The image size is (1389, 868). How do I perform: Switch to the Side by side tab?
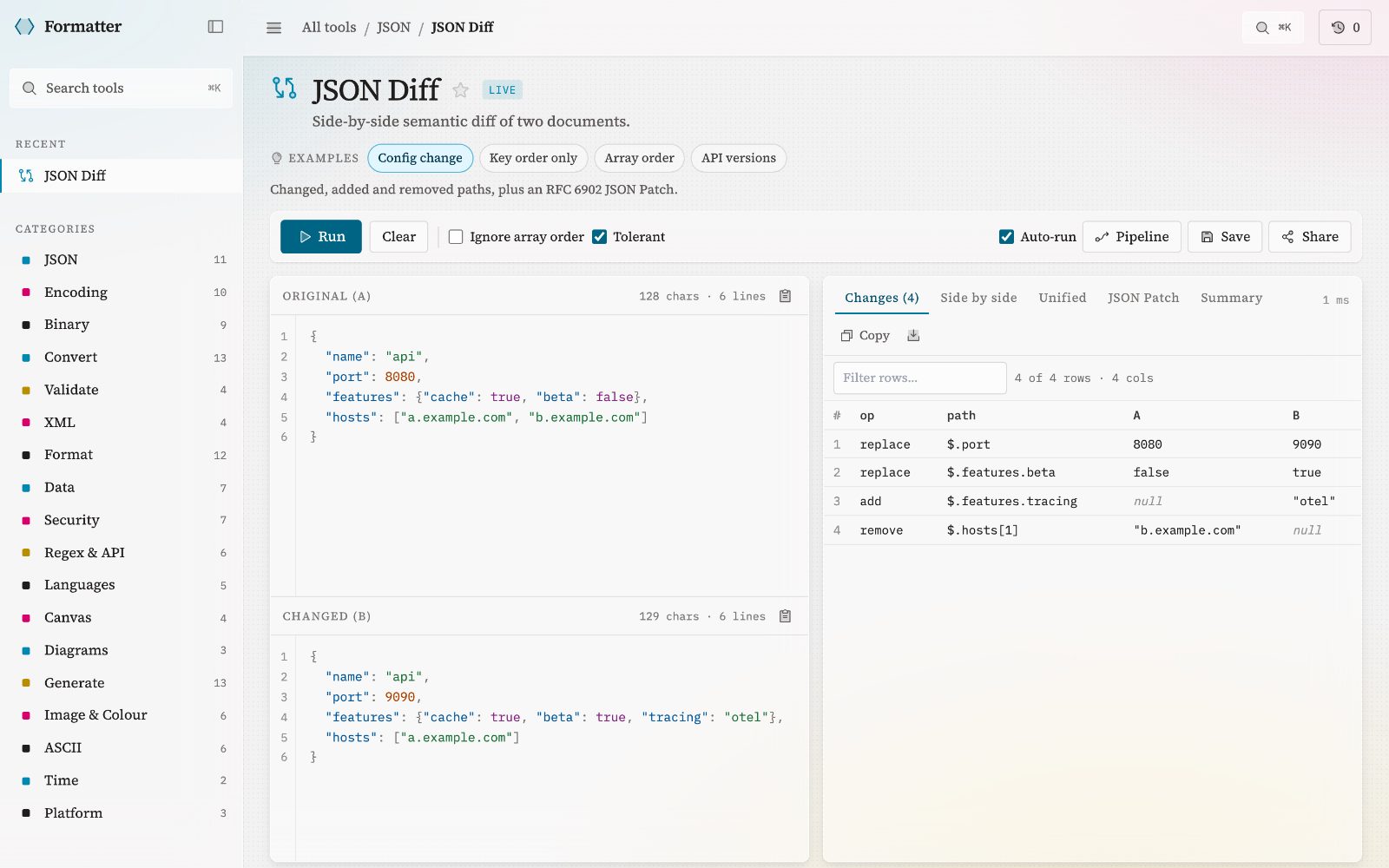978,298
